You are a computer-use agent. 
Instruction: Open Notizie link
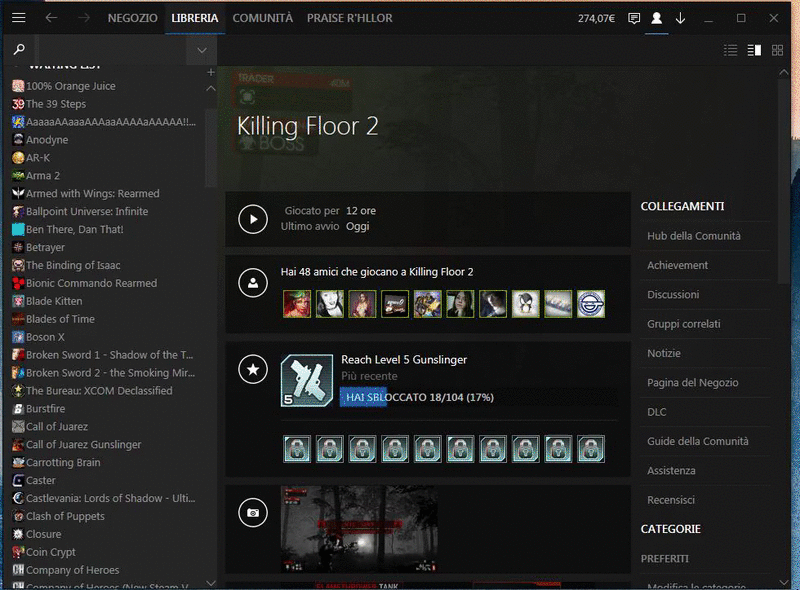coord(664,353)
